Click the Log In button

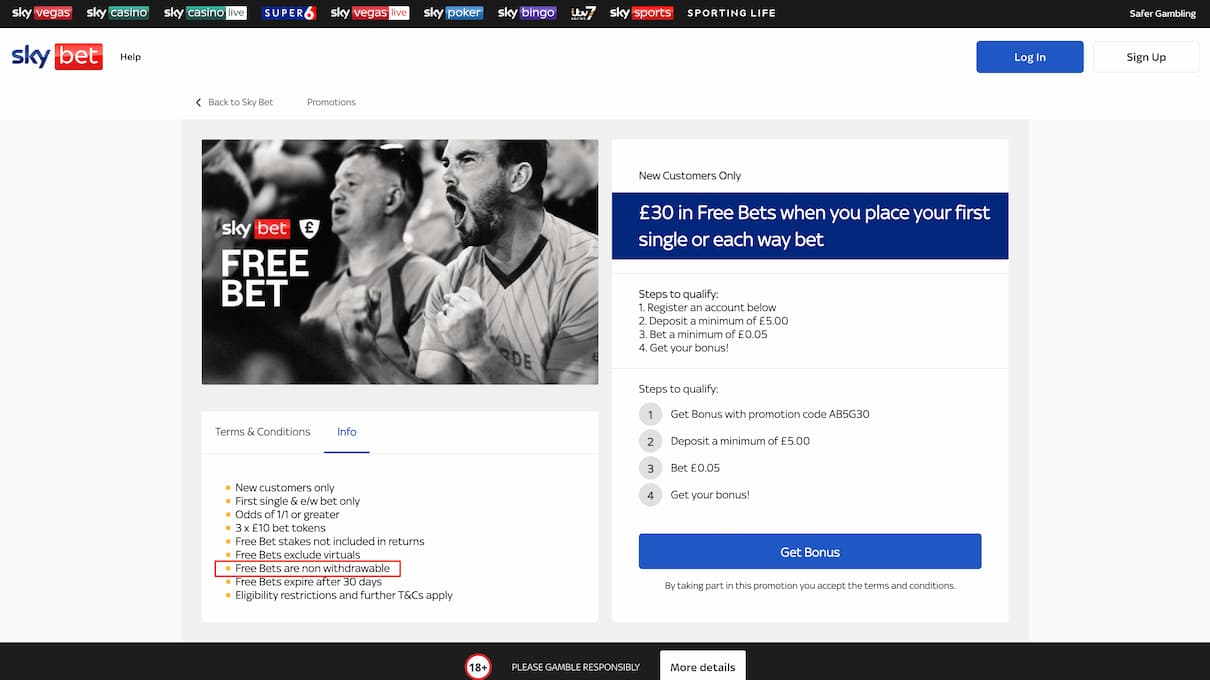(x=1030, y=57)
